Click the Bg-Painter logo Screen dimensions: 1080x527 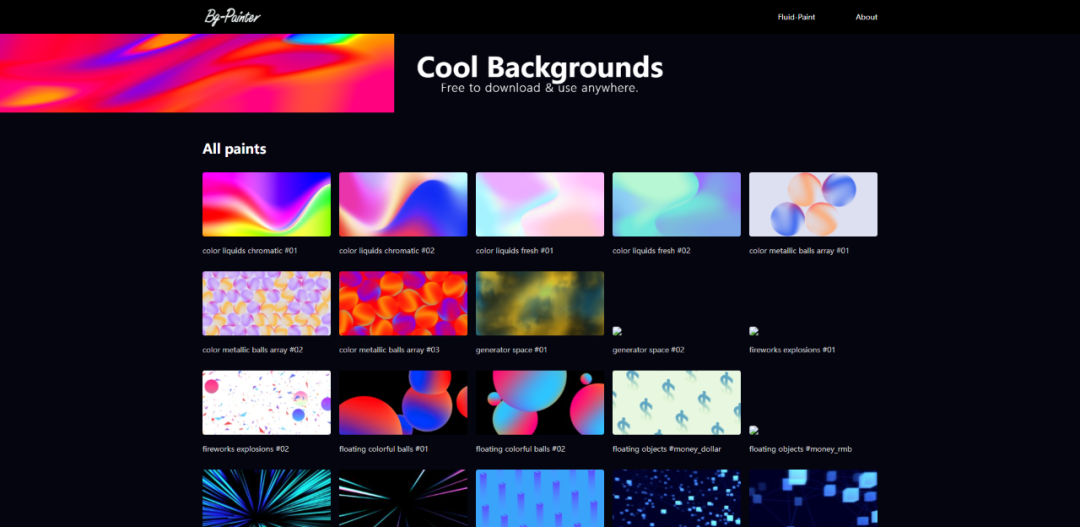[x=233, y=17]
